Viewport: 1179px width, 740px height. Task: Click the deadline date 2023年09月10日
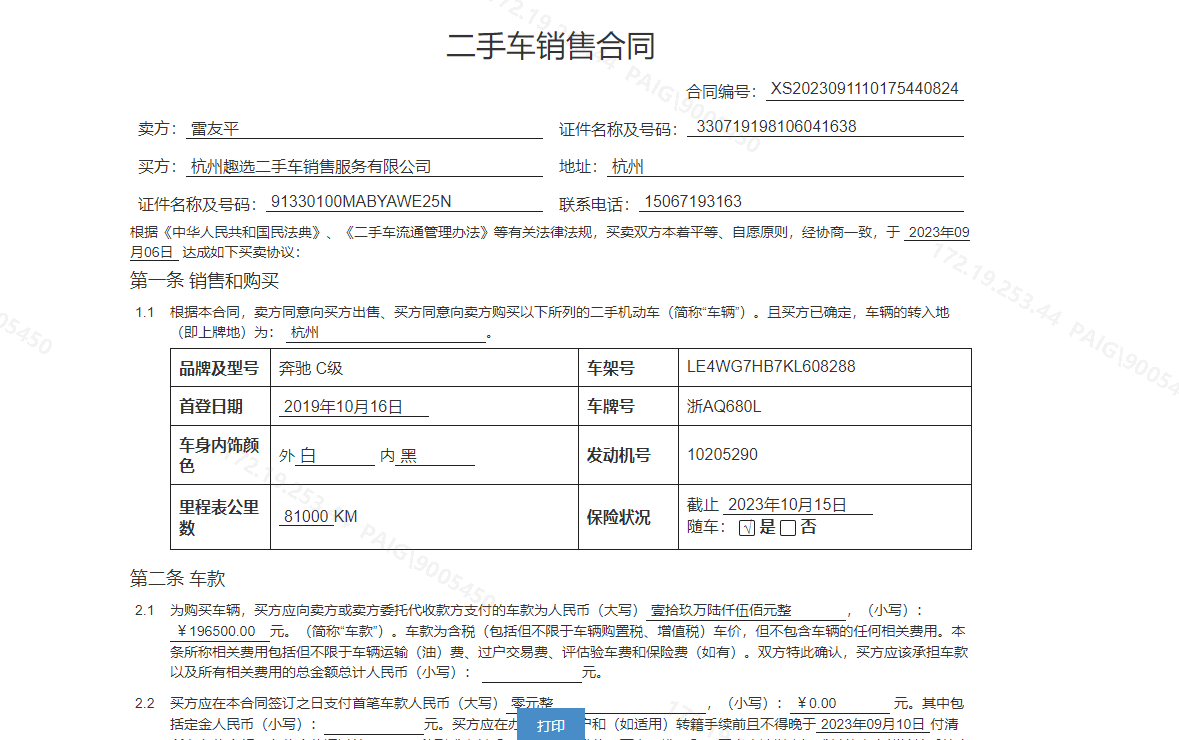(x=872, y=724)
